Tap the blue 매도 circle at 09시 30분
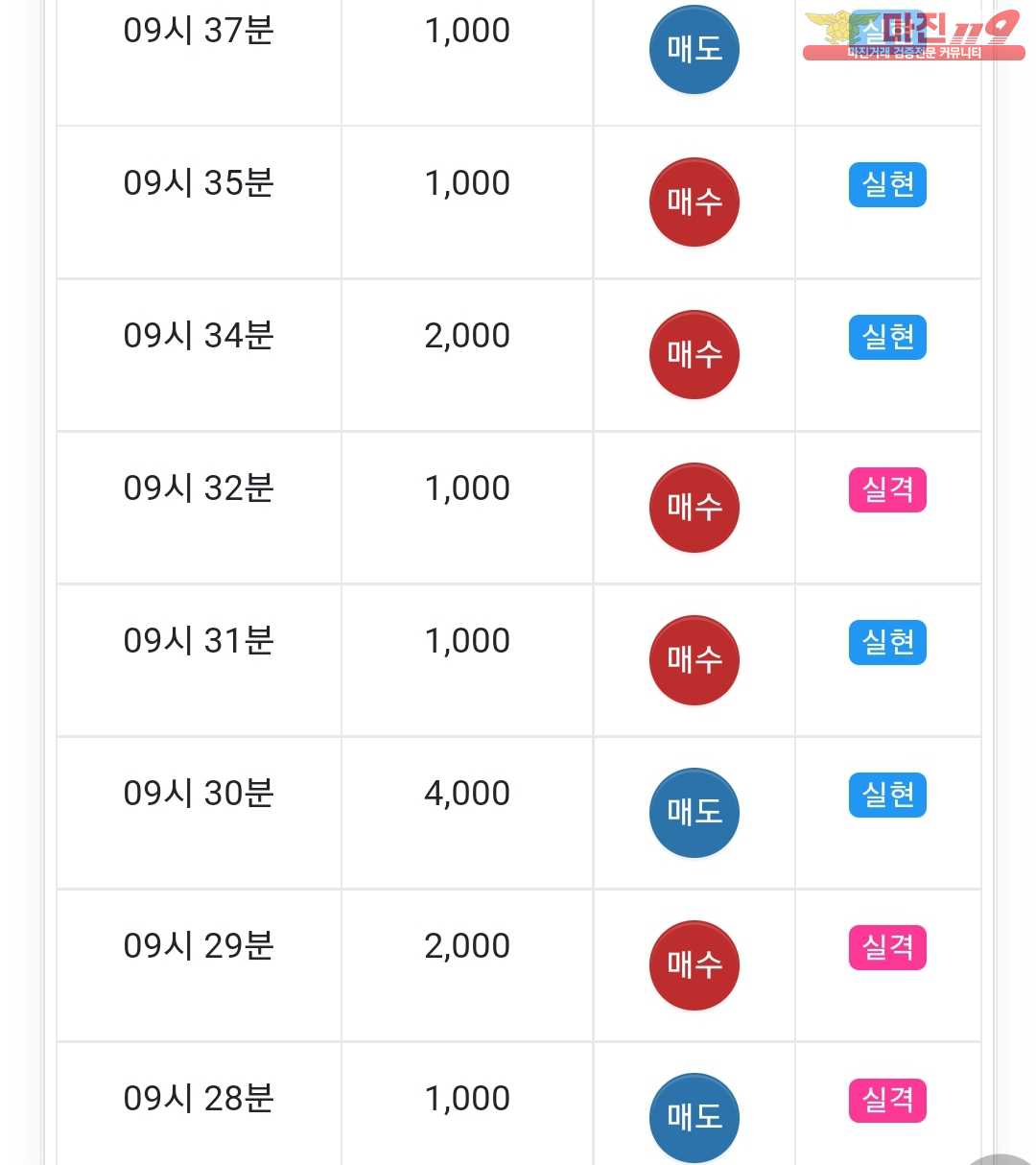Screen dimensions: 1036x1165 point(695,812)
